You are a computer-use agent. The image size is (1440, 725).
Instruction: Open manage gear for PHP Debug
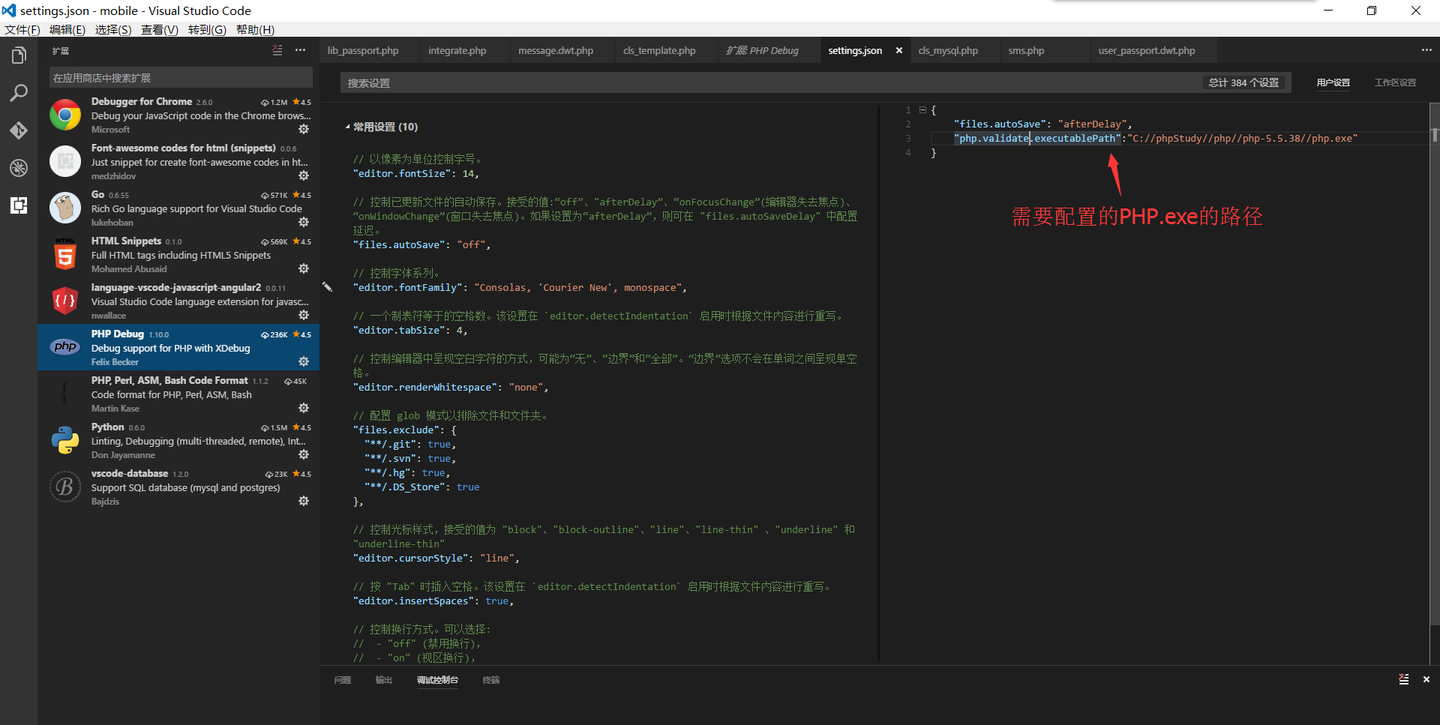304,361
